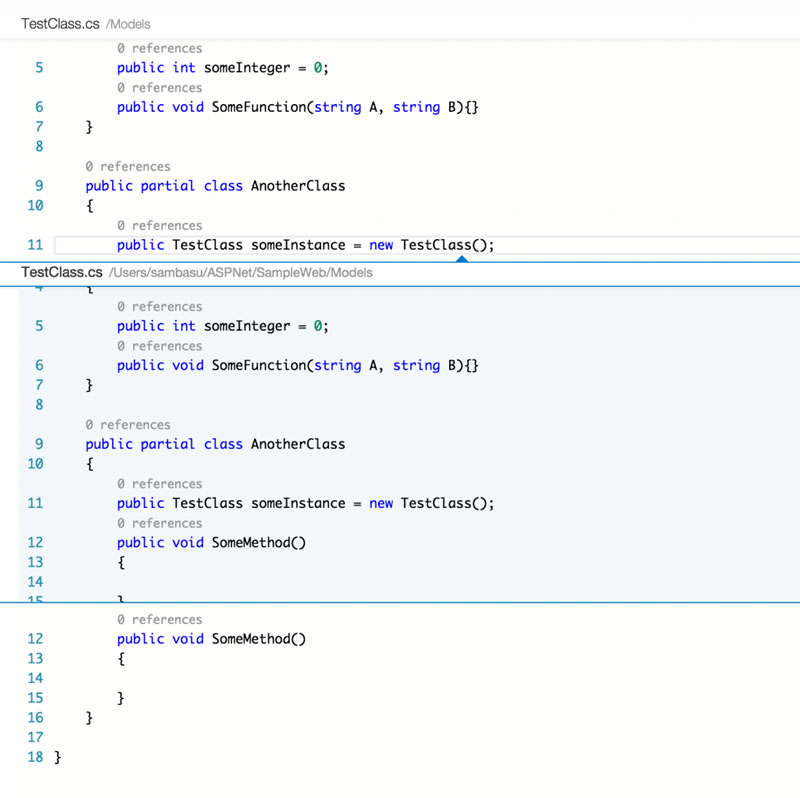This screenshot has height=798, width=800.
Task: Open references lens above AnotherClass in main editor
Action: [127, 166]
